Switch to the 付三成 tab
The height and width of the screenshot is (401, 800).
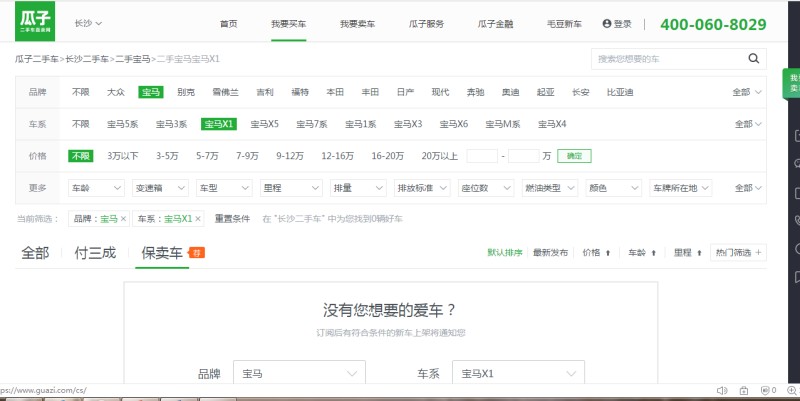coord(95,253)
